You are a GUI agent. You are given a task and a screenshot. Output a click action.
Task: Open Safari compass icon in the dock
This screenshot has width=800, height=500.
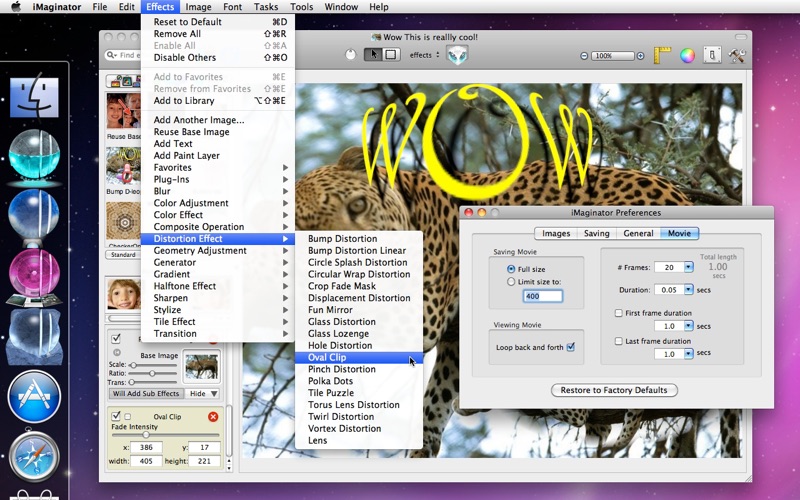pyautogui.click(x=34, y=456)
